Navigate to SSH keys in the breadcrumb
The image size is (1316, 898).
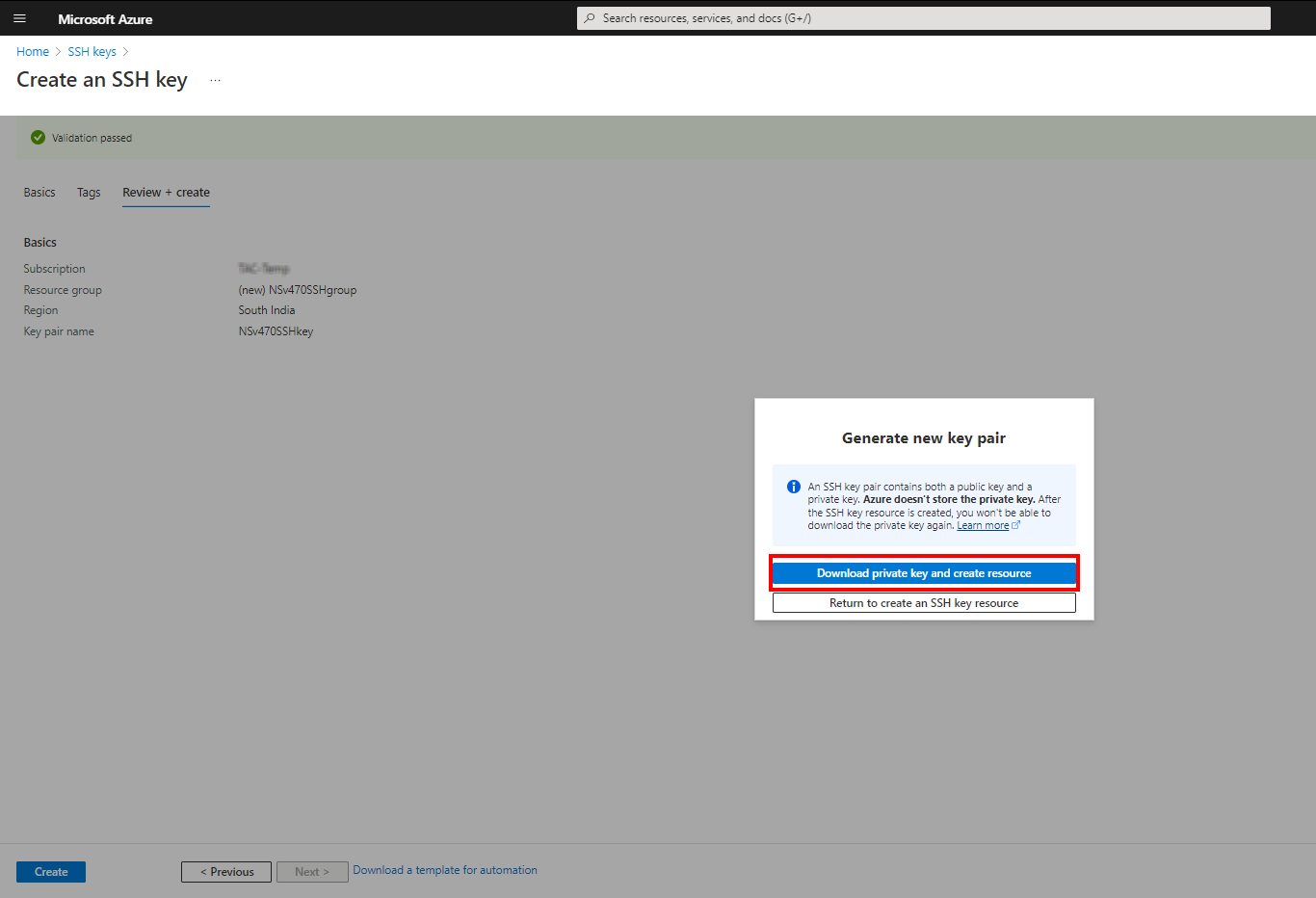click(92, 52)
